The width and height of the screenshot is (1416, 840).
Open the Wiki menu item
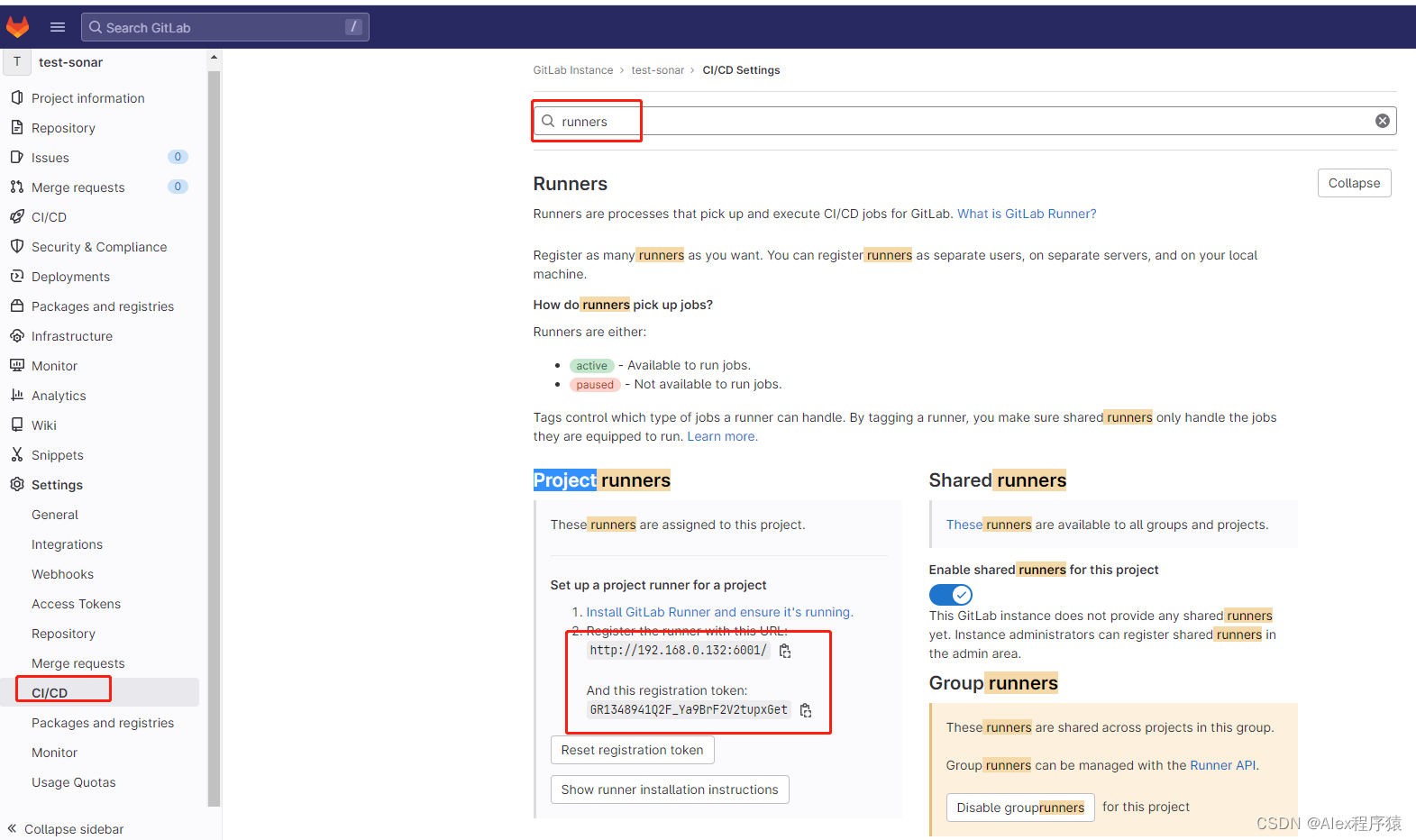click(44, 425)
